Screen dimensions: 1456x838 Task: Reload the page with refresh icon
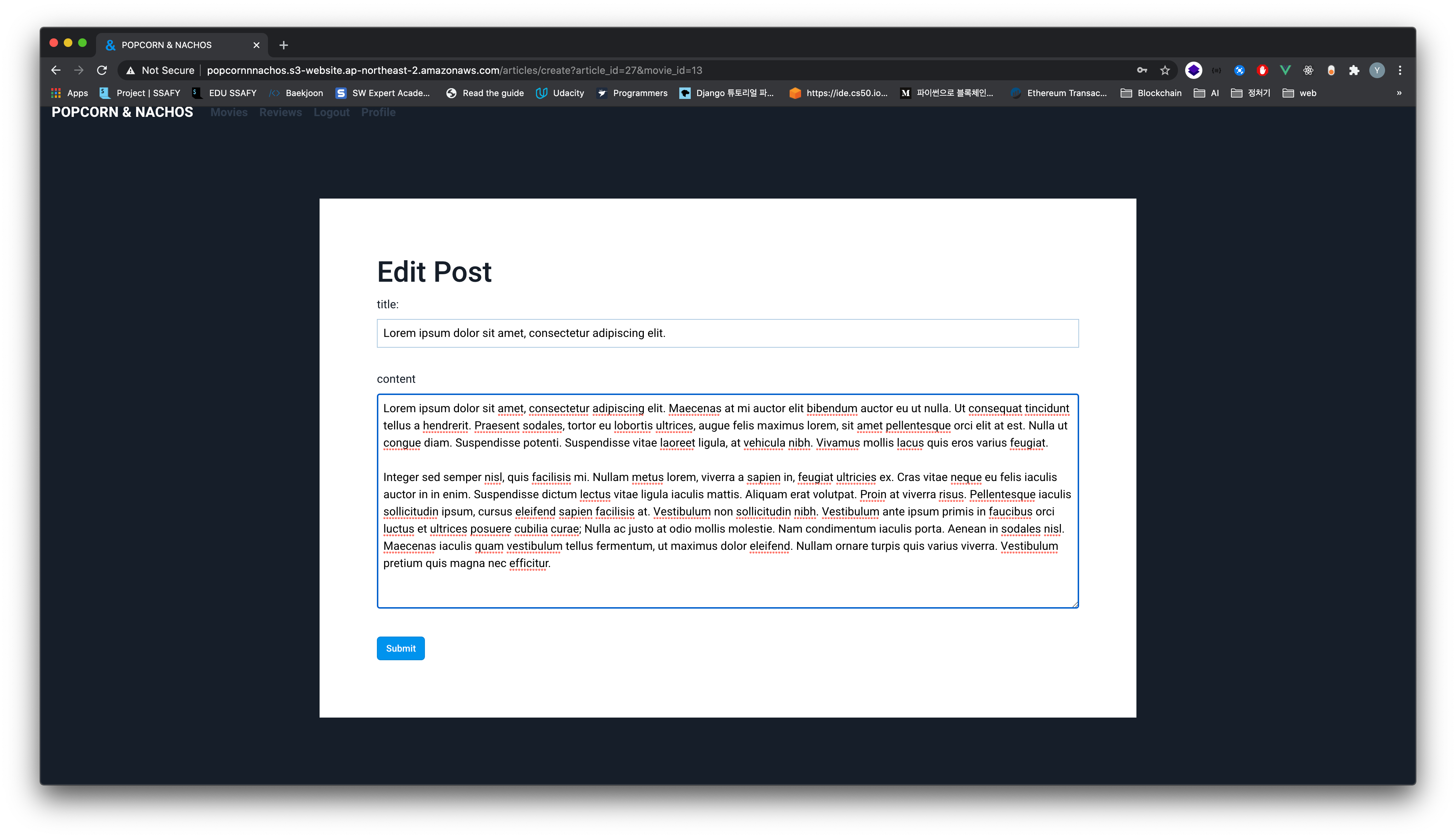click(102, 70)
